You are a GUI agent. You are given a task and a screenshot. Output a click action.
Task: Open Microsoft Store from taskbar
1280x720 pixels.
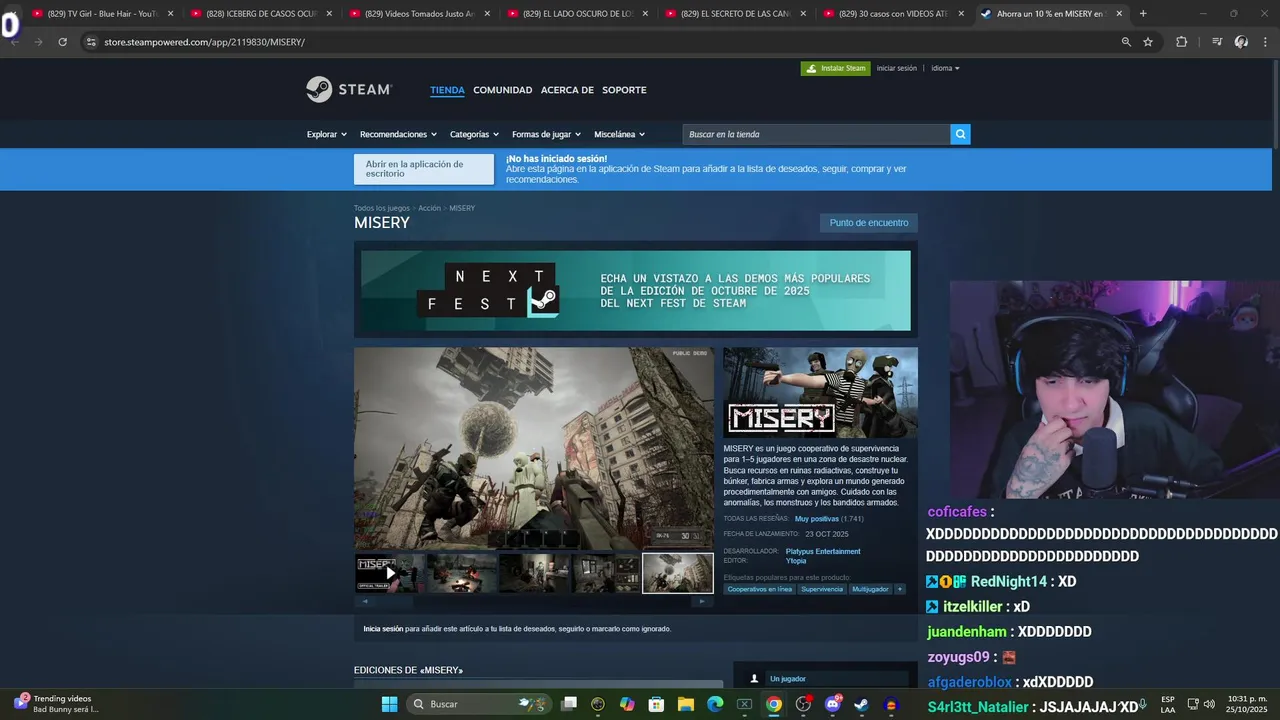656,704
